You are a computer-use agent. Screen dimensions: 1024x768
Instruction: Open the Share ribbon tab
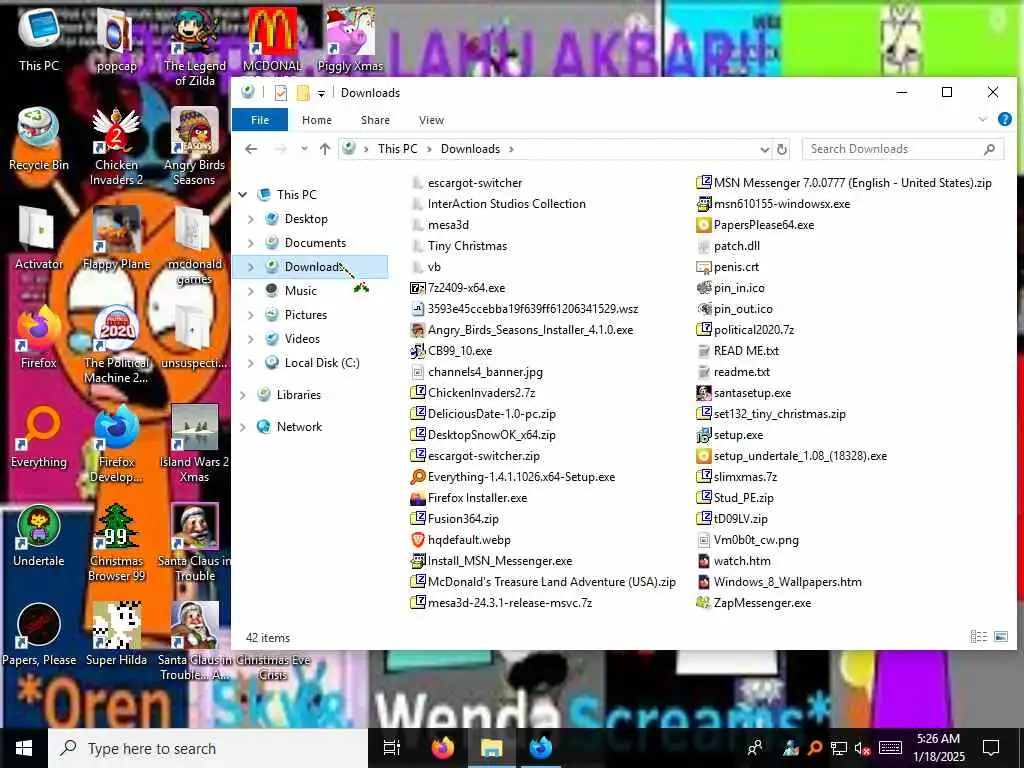pyautogui.click(x=376, y=120)
